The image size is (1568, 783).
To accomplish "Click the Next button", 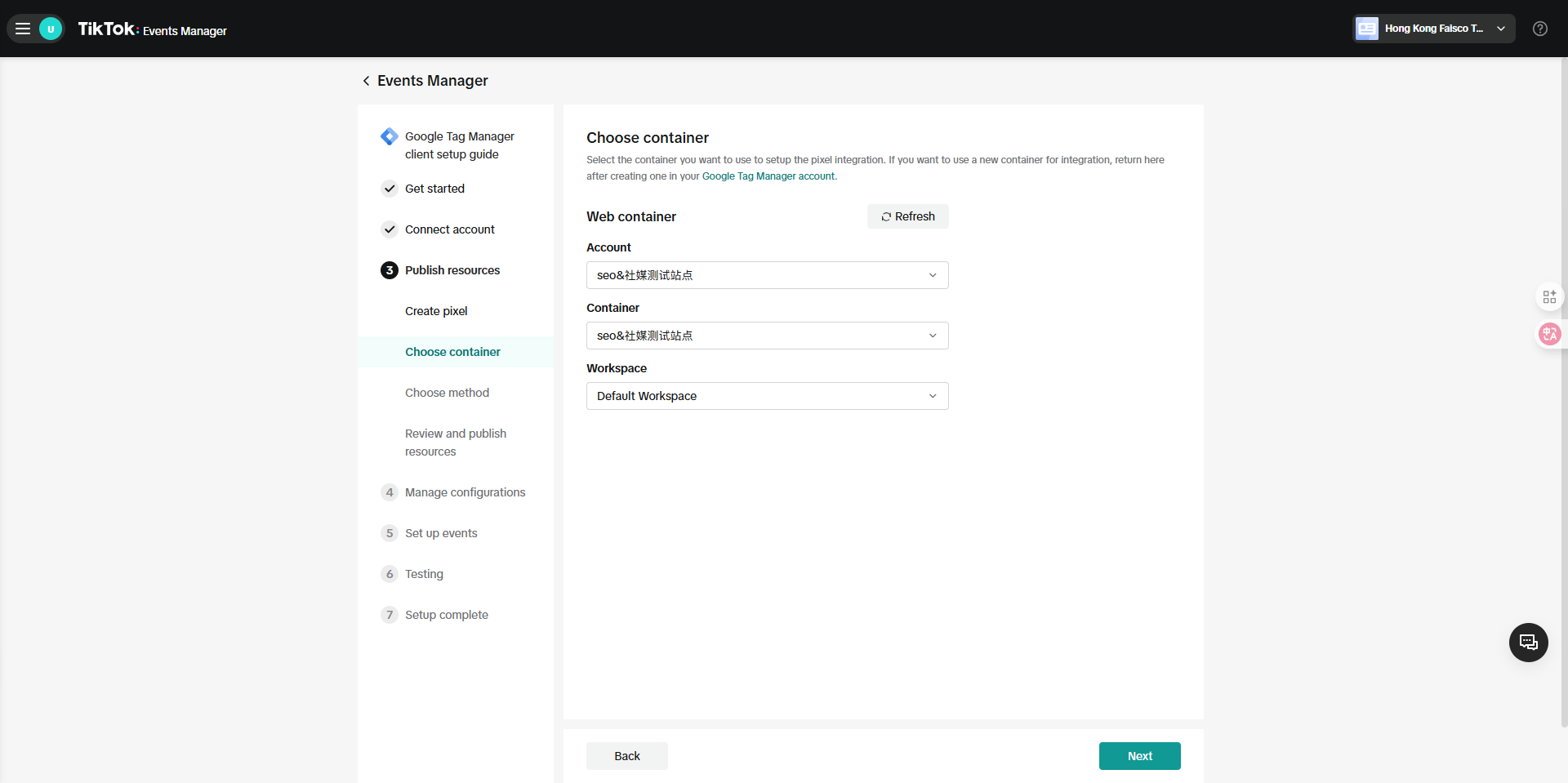I will click(x=1139, y=756).
